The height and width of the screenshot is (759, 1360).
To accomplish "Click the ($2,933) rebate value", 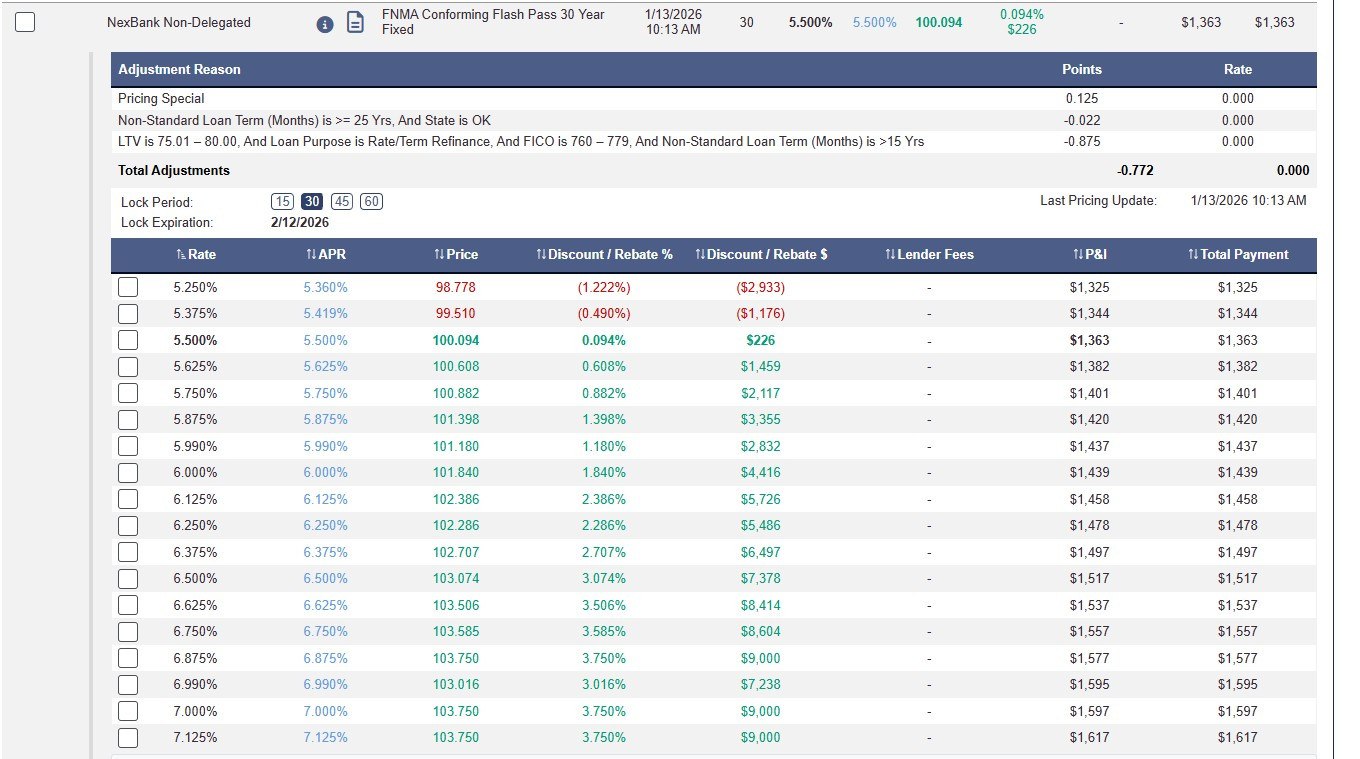I will [761, 287].
